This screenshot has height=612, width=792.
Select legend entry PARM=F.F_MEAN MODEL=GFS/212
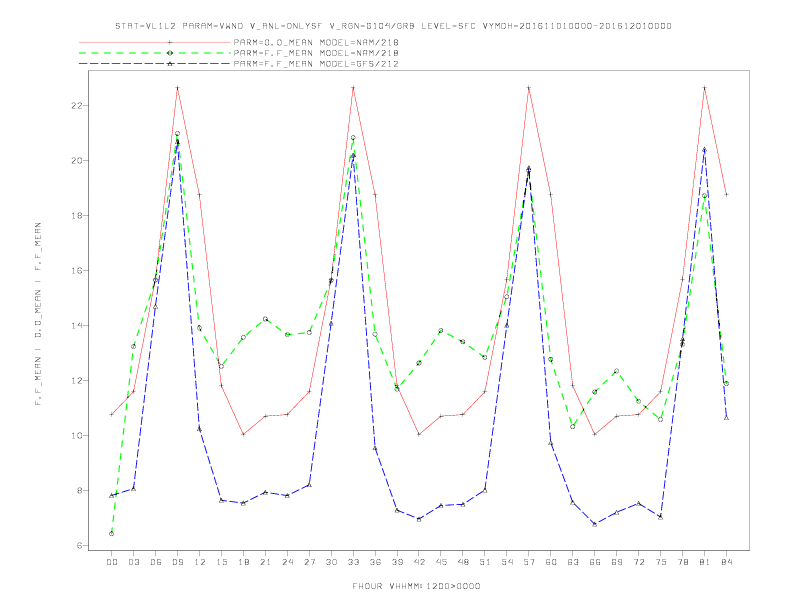click(x=316, y=64)
